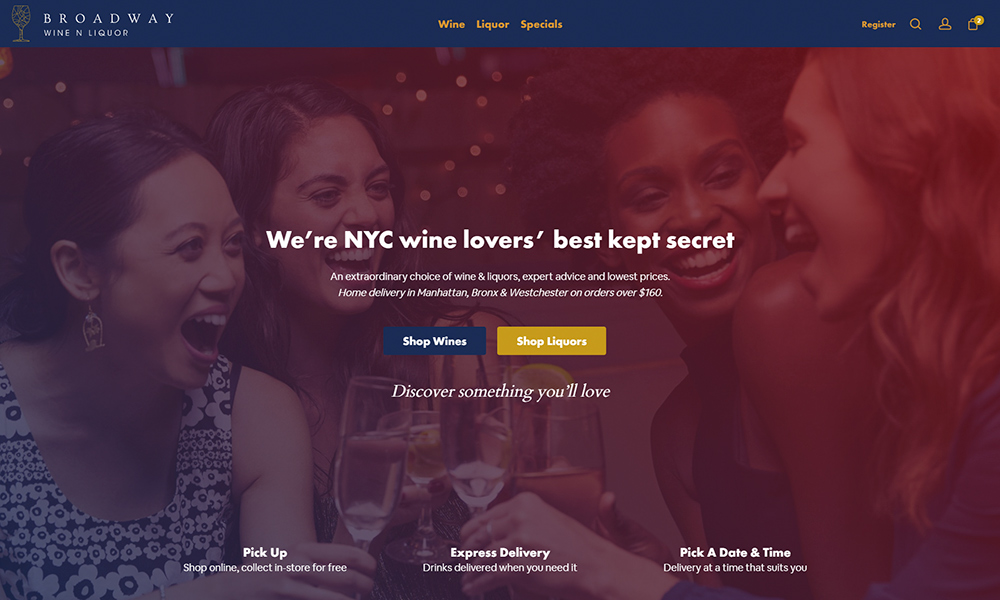This screenshot has height=600, width=1000.
Task: Click 'Delivery at a time that suits you' text
Action: 735,567
